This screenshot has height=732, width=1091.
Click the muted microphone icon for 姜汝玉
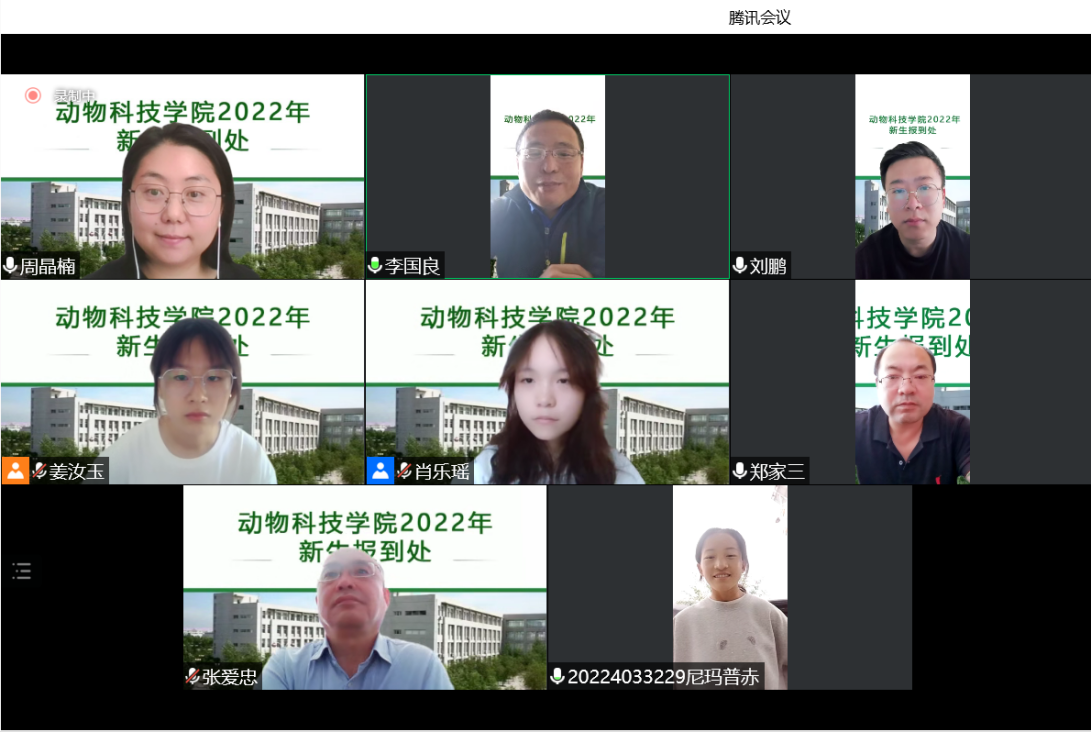click(x=40, y=471)
